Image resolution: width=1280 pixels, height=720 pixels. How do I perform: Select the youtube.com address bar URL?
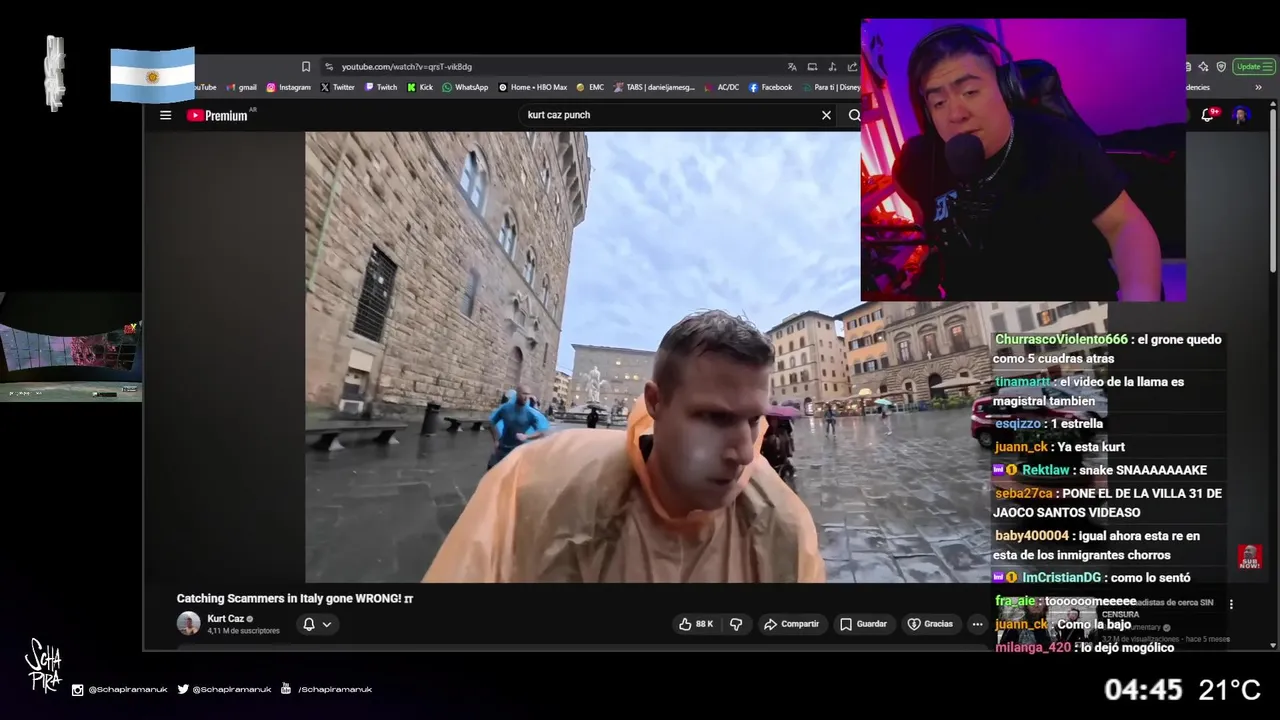(406, 67)
